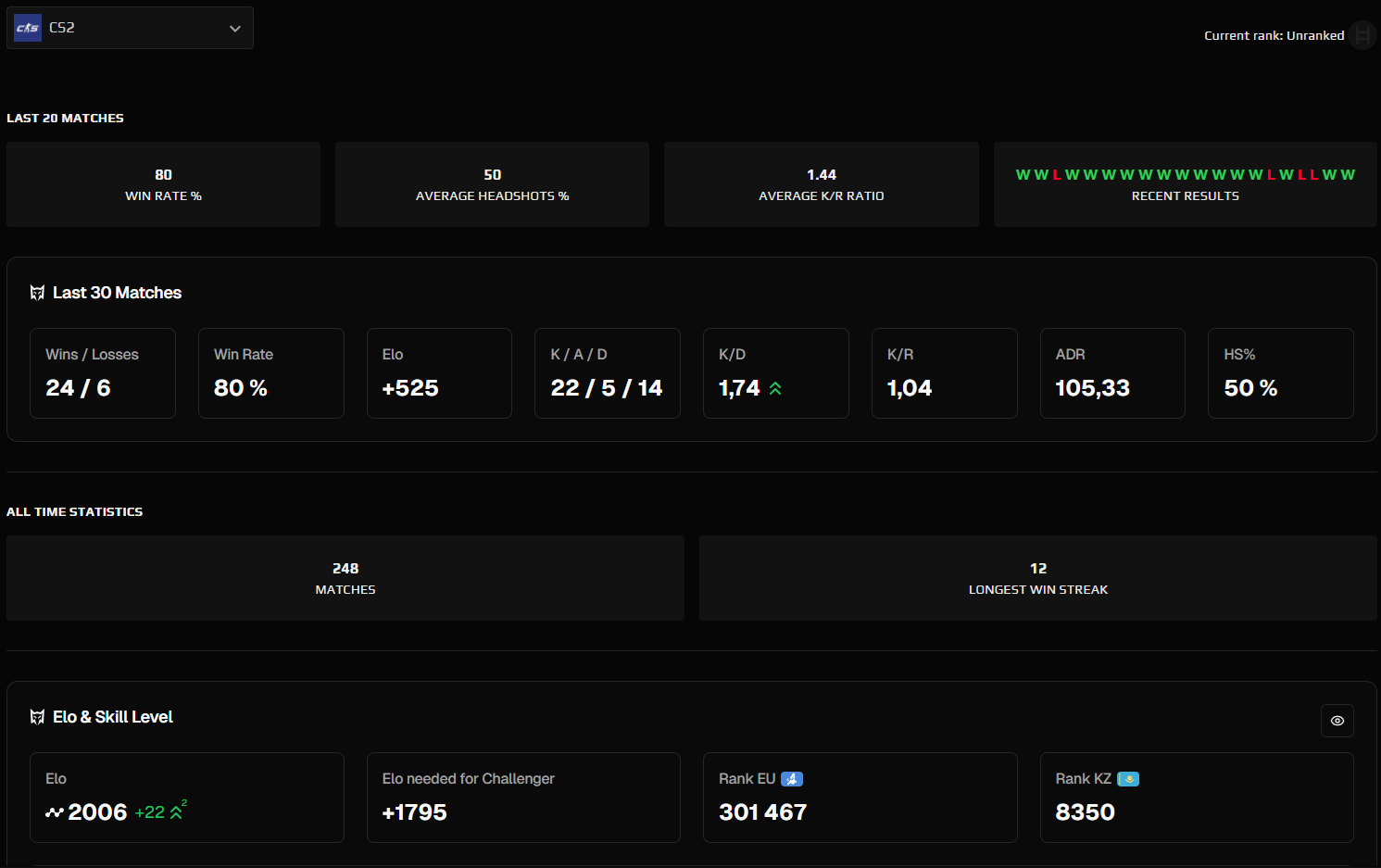Collapse the Last 30 Matches section
Screen dimensions: 1381x868
pyautogui.click(x=117, y=293)
